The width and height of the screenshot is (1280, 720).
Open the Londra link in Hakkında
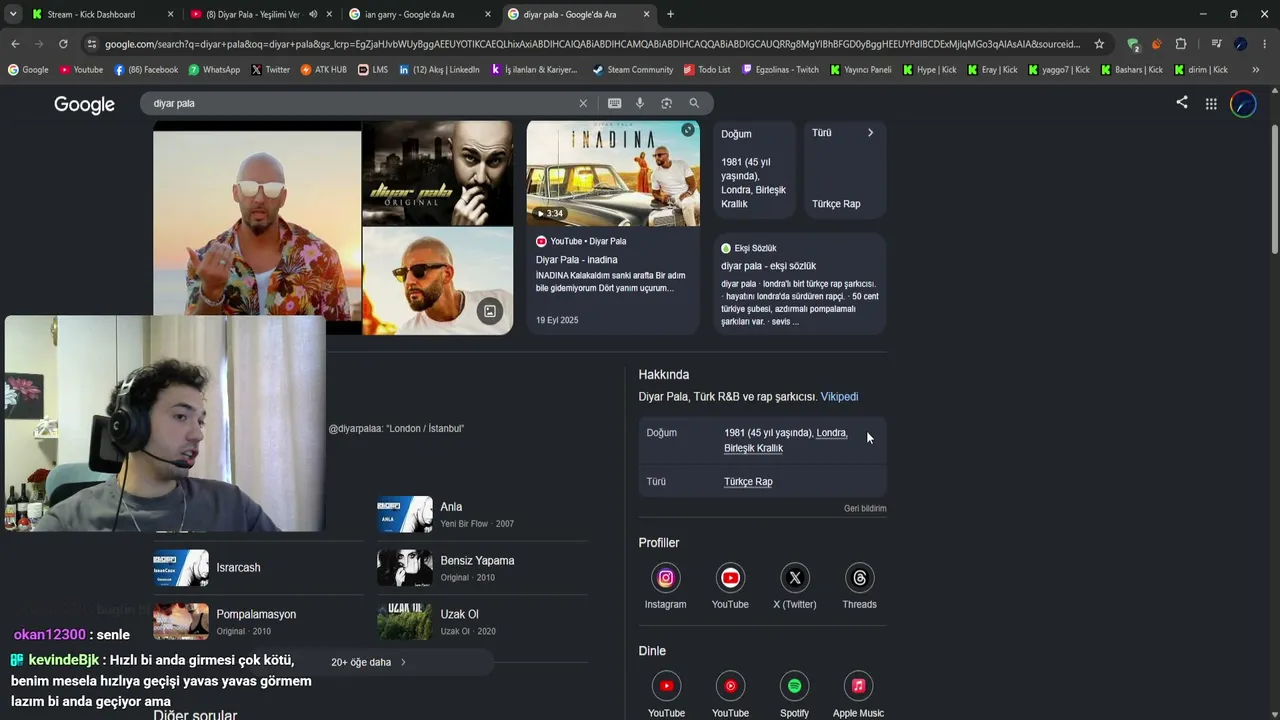click(x=832, y=433)
